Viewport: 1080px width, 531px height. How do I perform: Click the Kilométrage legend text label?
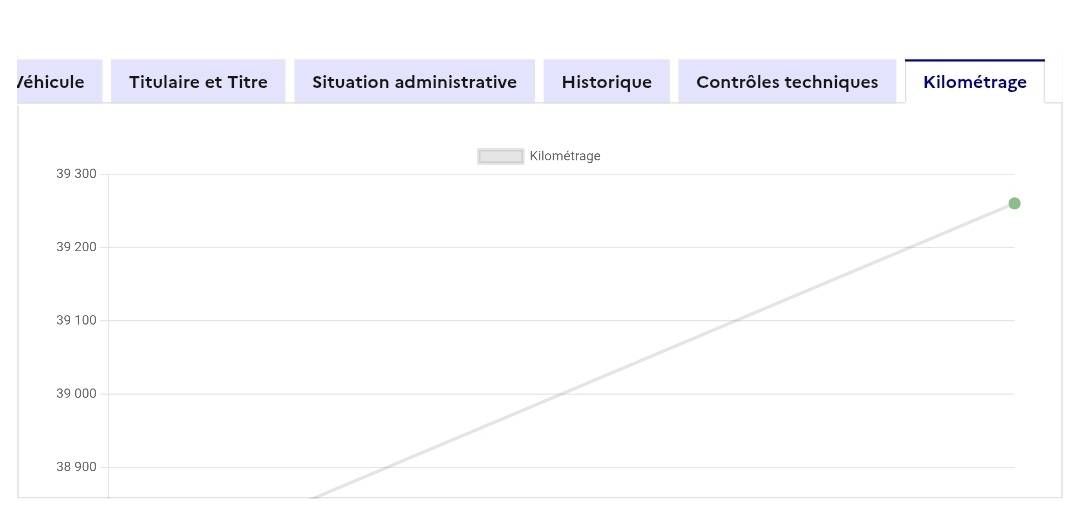tap(565, 156)
